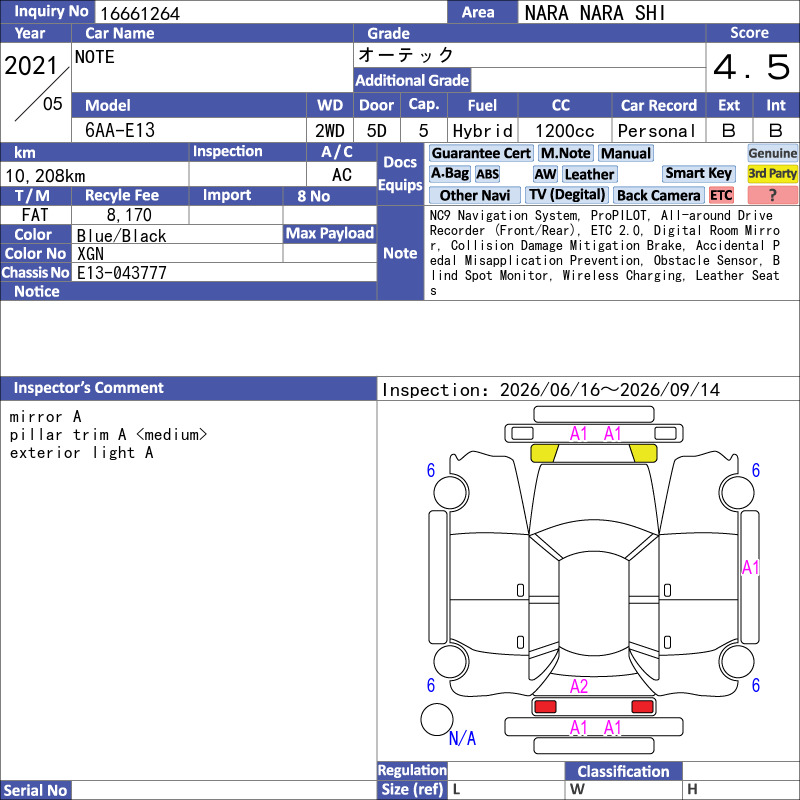Toggle the Genuine indicator
Screen dimensions: 800x800
coord(772,153)
